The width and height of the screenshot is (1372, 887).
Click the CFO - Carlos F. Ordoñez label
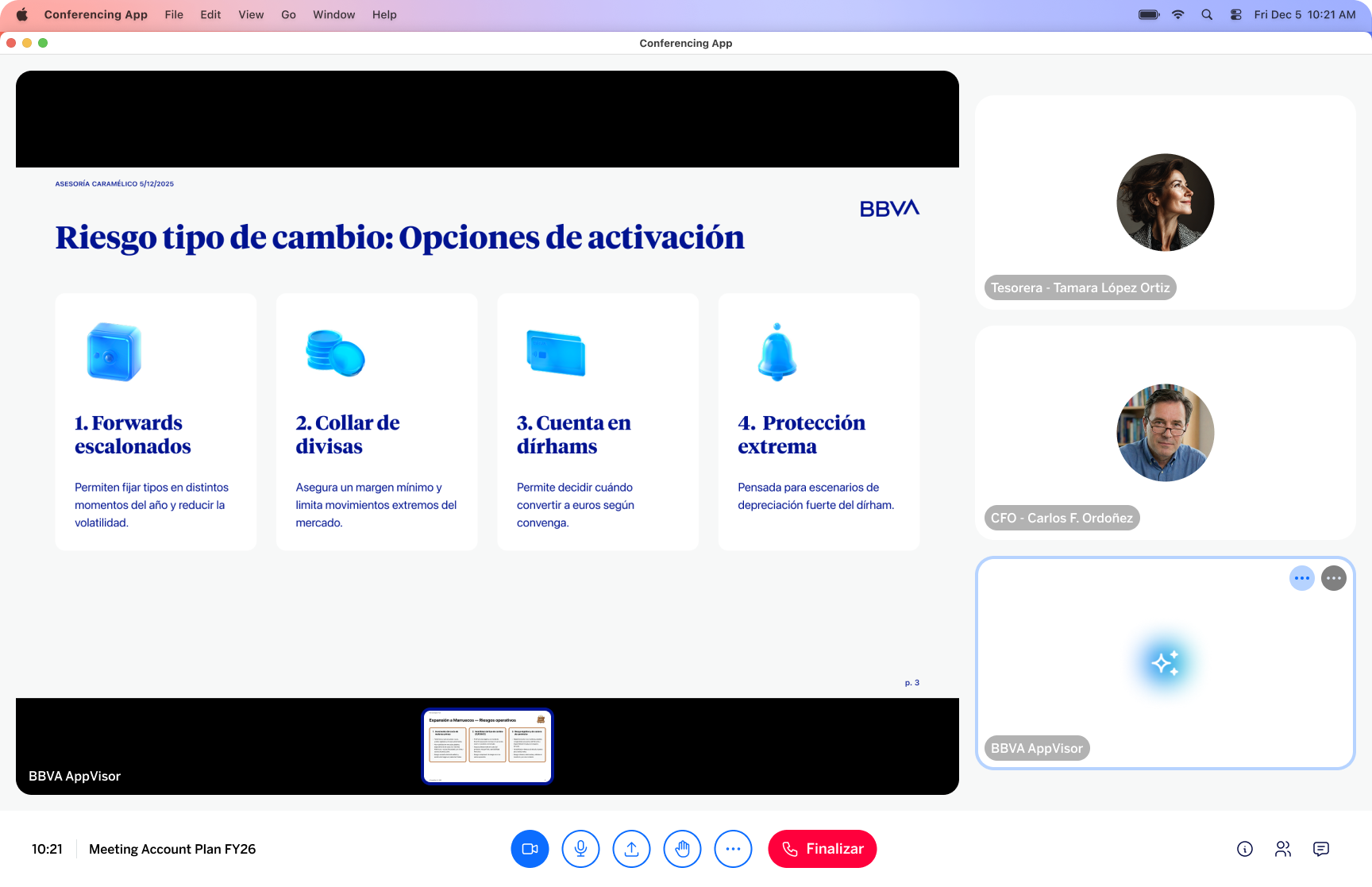1062,518
